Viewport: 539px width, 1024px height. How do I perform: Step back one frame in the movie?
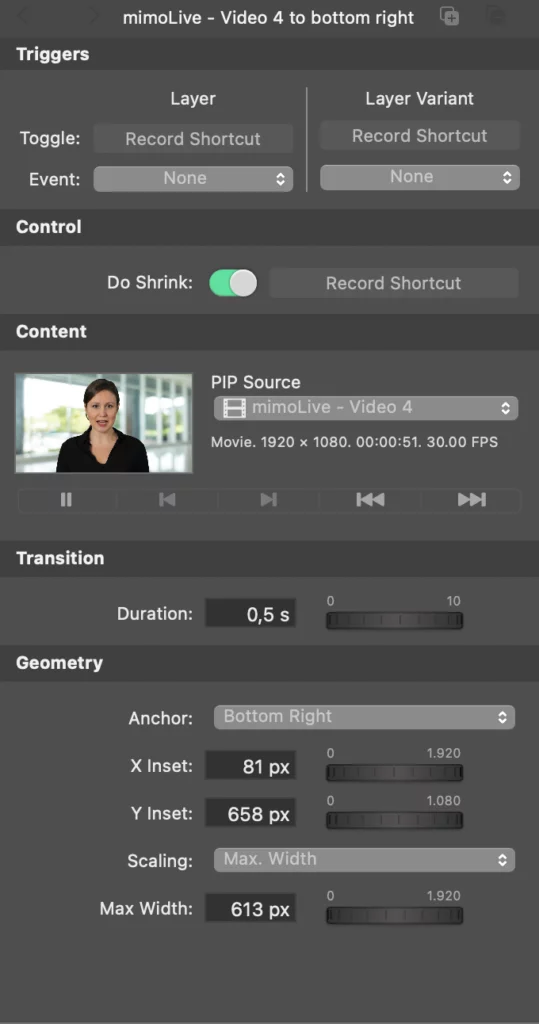[167, 500]
